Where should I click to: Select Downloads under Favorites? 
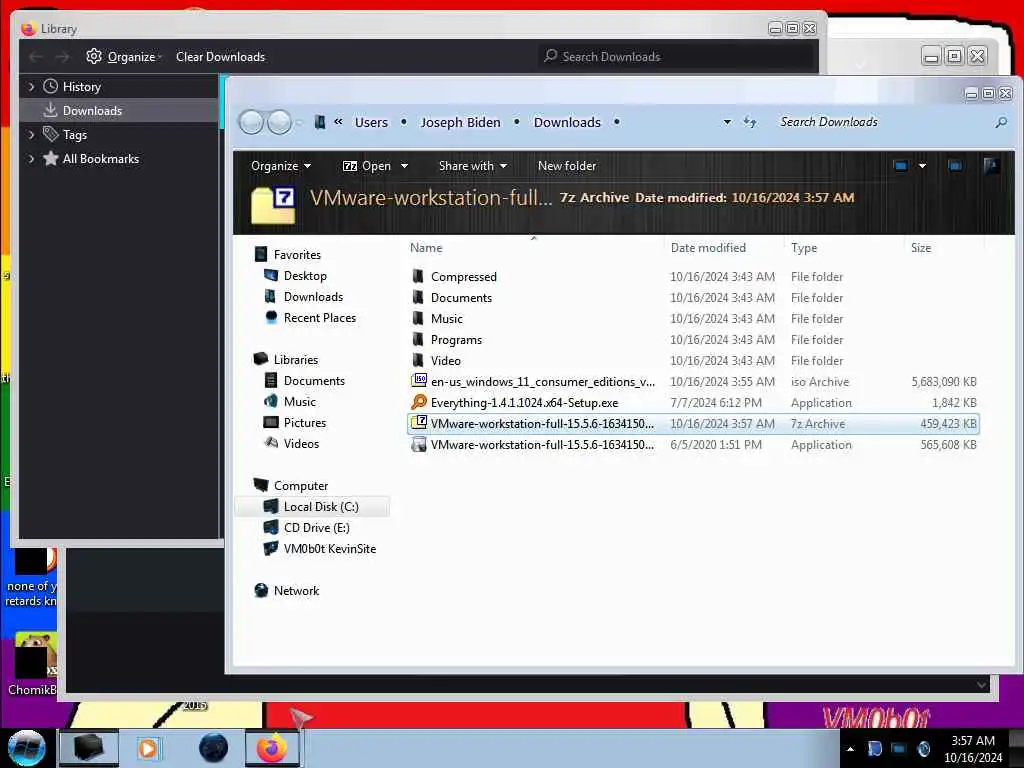(x=313, y=296)
